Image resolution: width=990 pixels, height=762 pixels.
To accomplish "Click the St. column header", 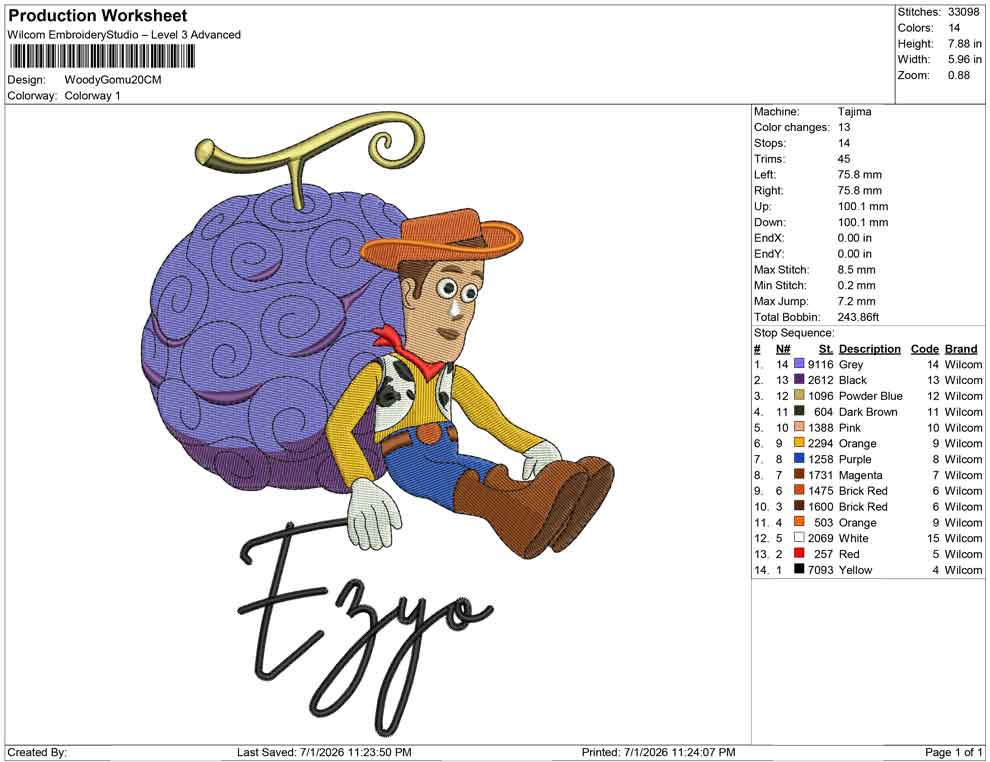I will (826, 348).
